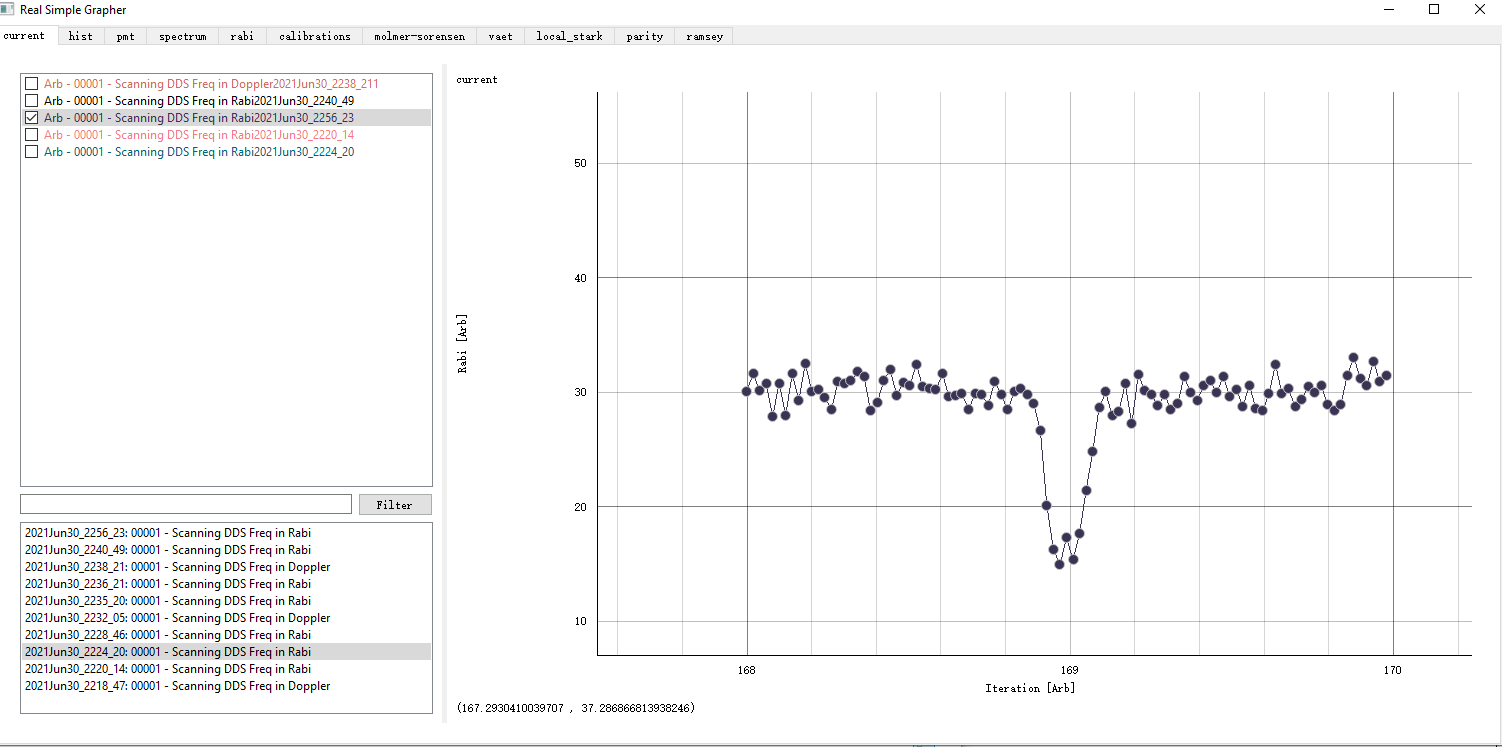Select 2021Jun30_2235_20 Rabi entry in list

(226, 601)
